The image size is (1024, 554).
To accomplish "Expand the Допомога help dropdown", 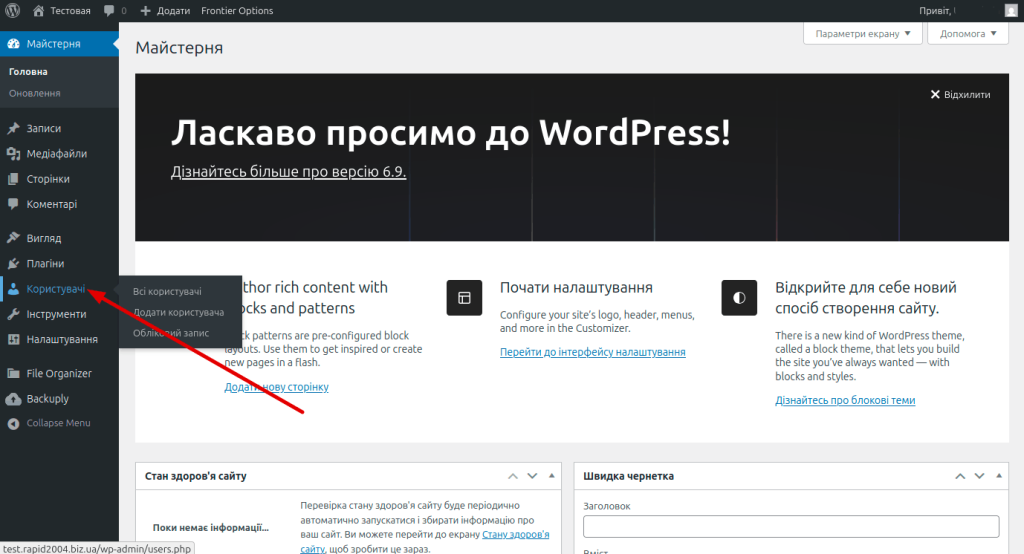I will [968, 34].
